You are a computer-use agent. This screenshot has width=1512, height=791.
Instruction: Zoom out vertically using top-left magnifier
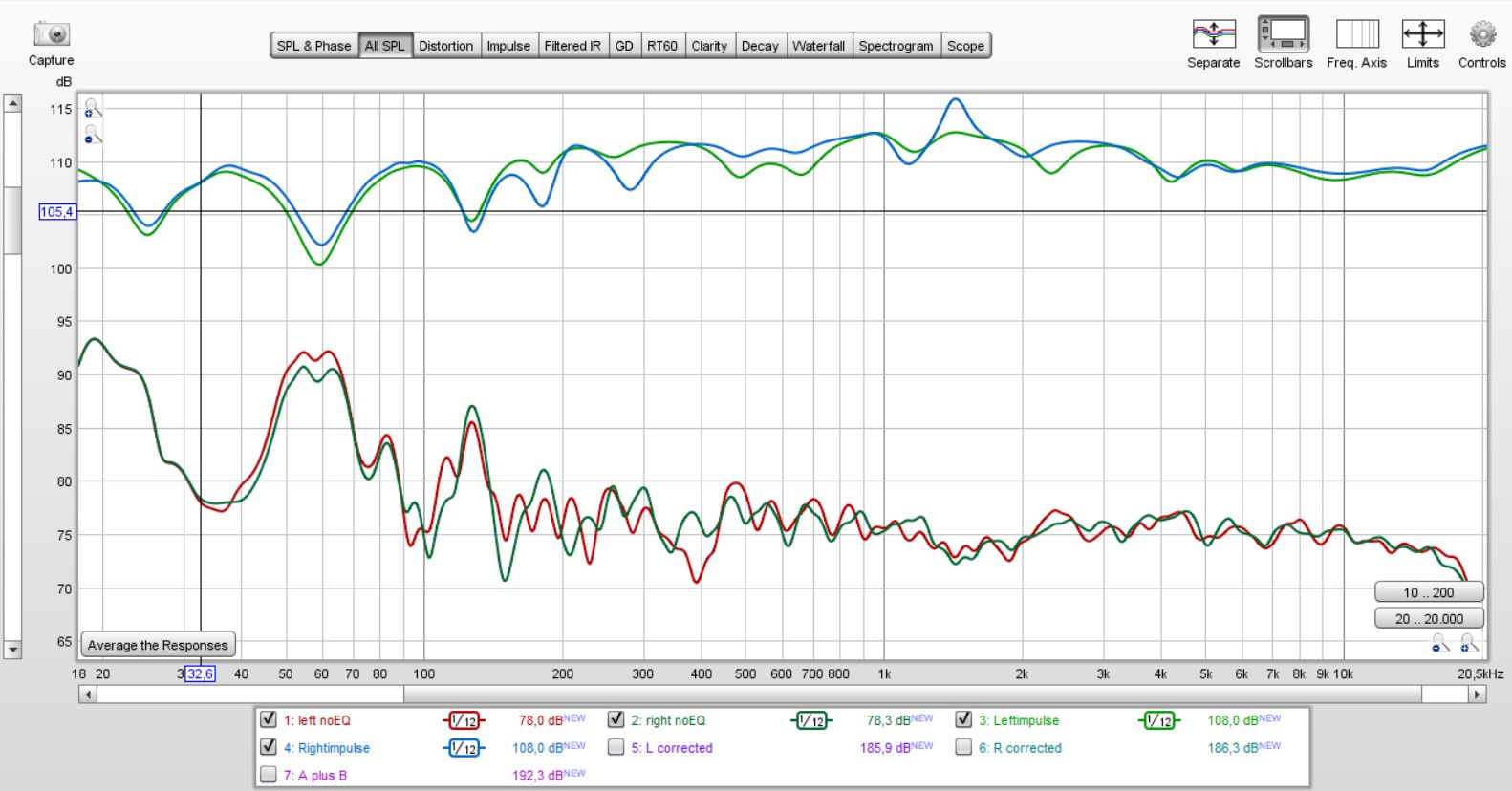pos(92,136)
